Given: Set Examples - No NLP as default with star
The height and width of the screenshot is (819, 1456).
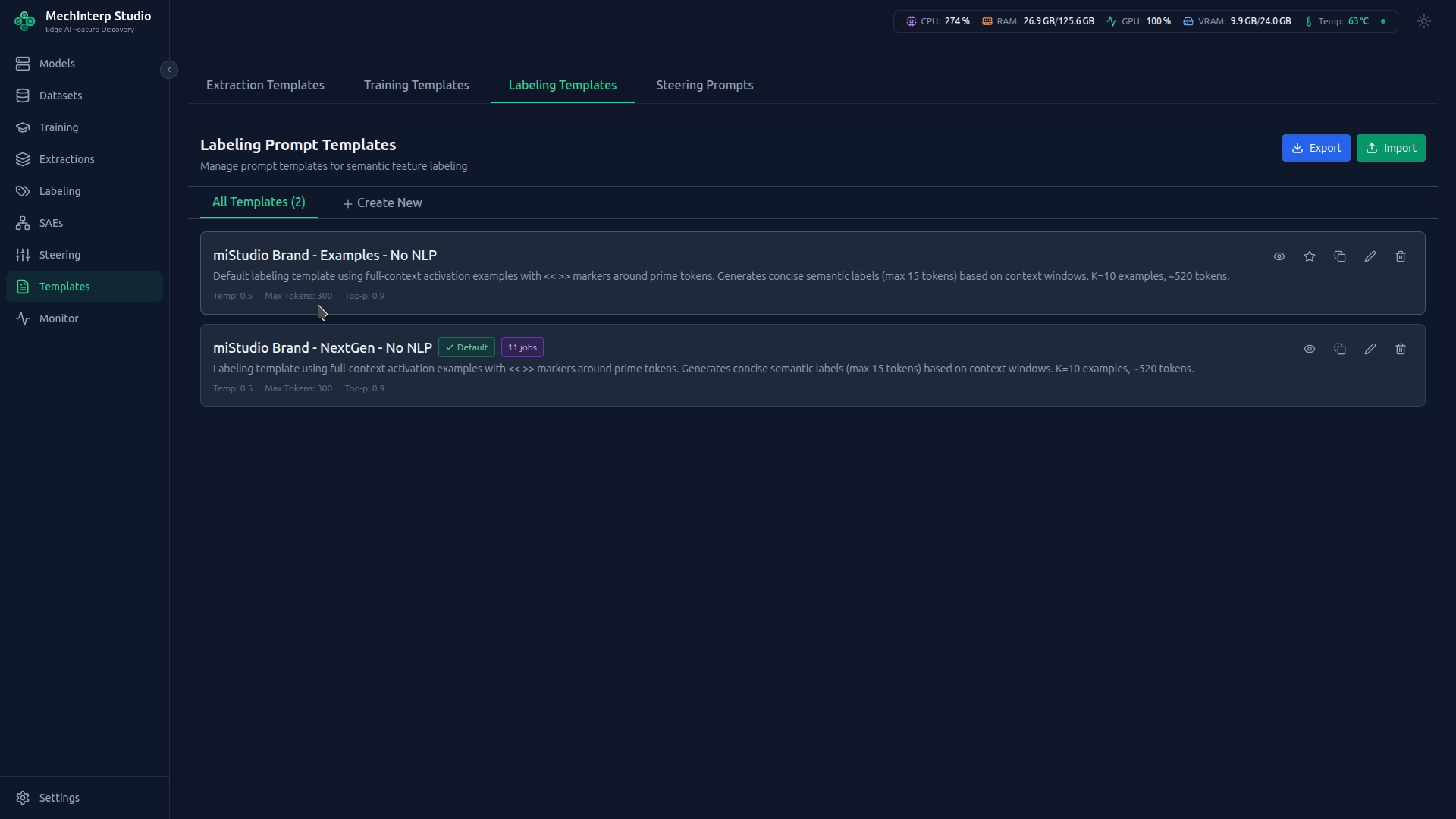Looking at the screenshot, I should point(1310,256).
